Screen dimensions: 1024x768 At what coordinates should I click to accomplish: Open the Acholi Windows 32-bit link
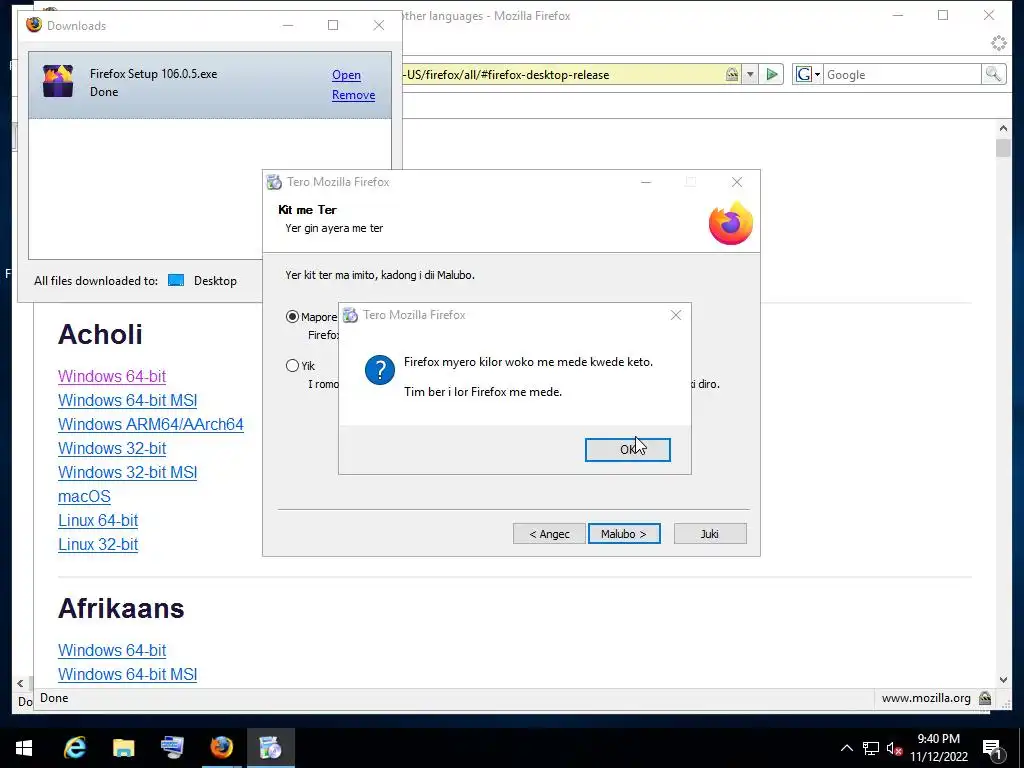point(112,449)
